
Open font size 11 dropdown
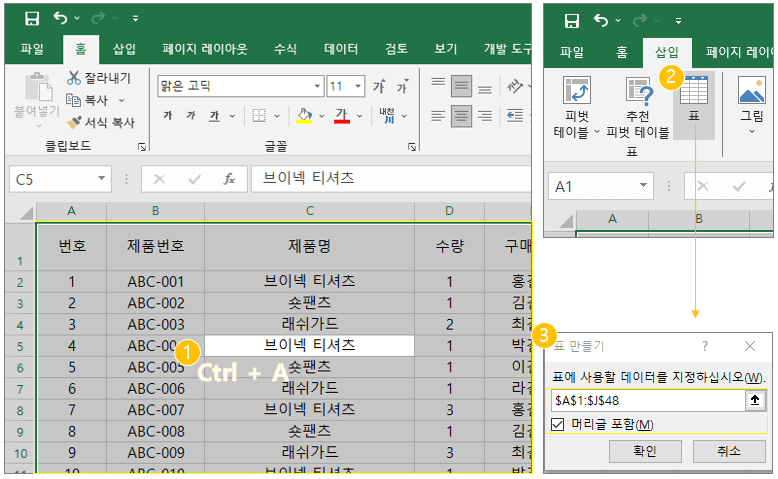[358, 86]
